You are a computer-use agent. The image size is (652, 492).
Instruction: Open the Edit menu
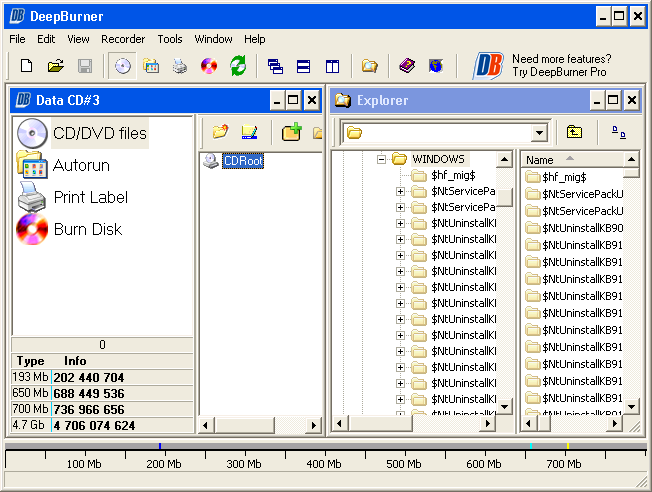tap(46, 39)
